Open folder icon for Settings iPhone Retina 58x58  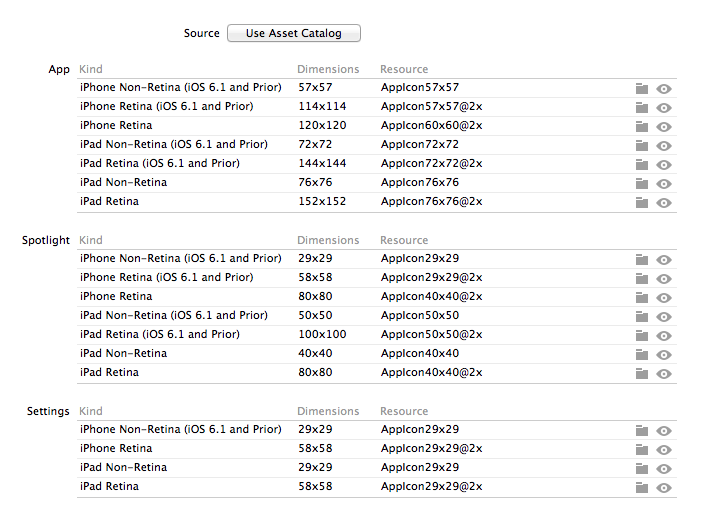click(642, 449)
